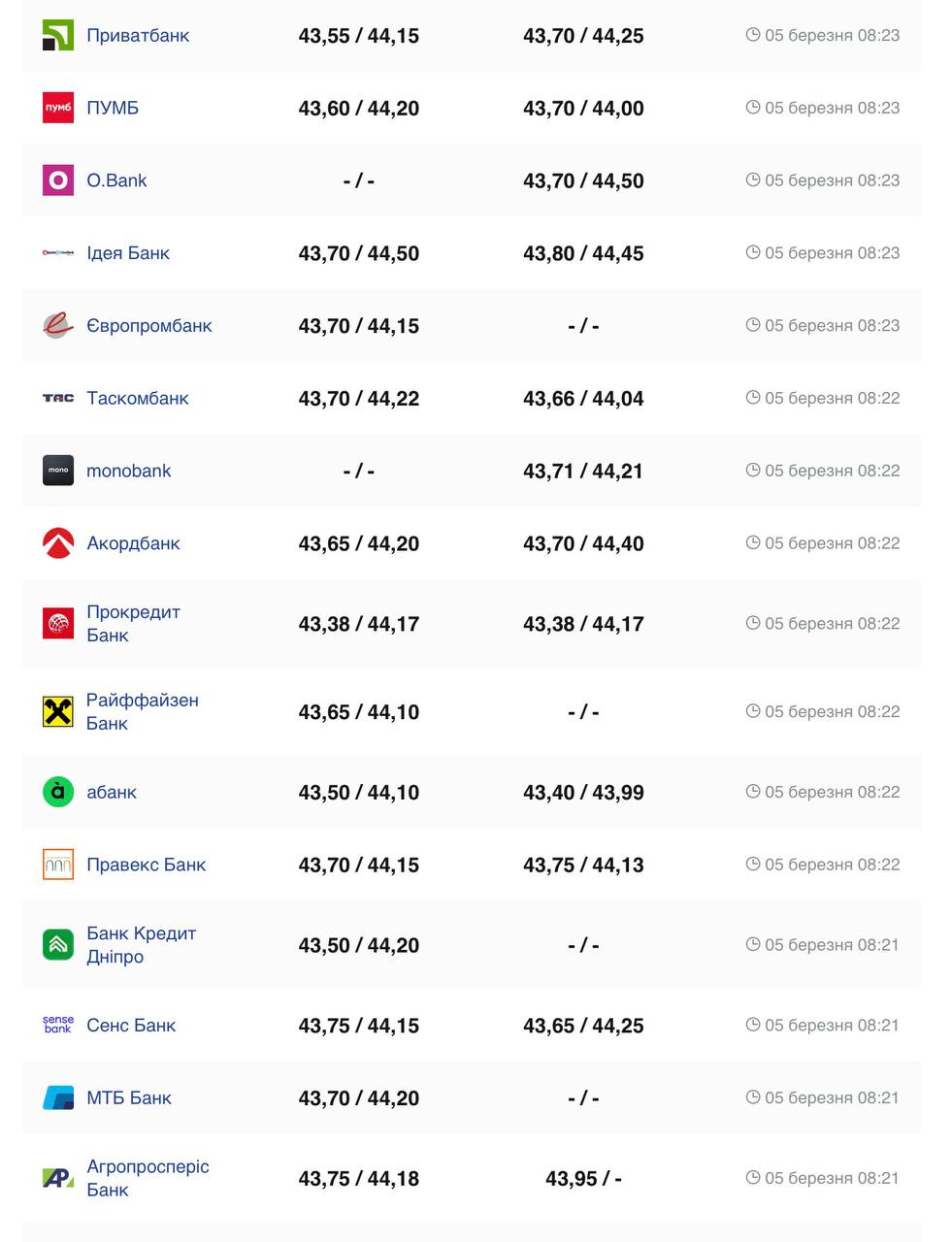Click the Сенс Банк logo icon
Viewport: 952px width, 1242px height.
pos(58,1025)
